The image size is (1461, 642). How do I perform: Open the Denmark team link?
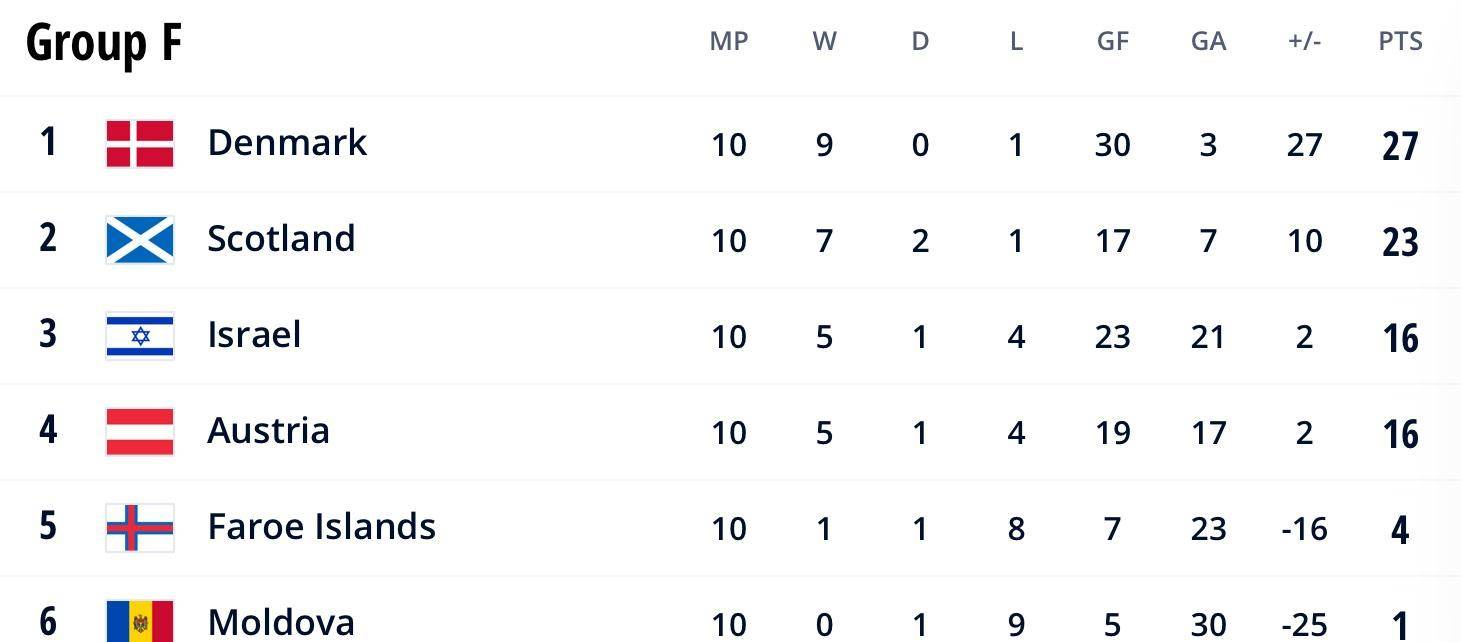click(x=287, y=143)
